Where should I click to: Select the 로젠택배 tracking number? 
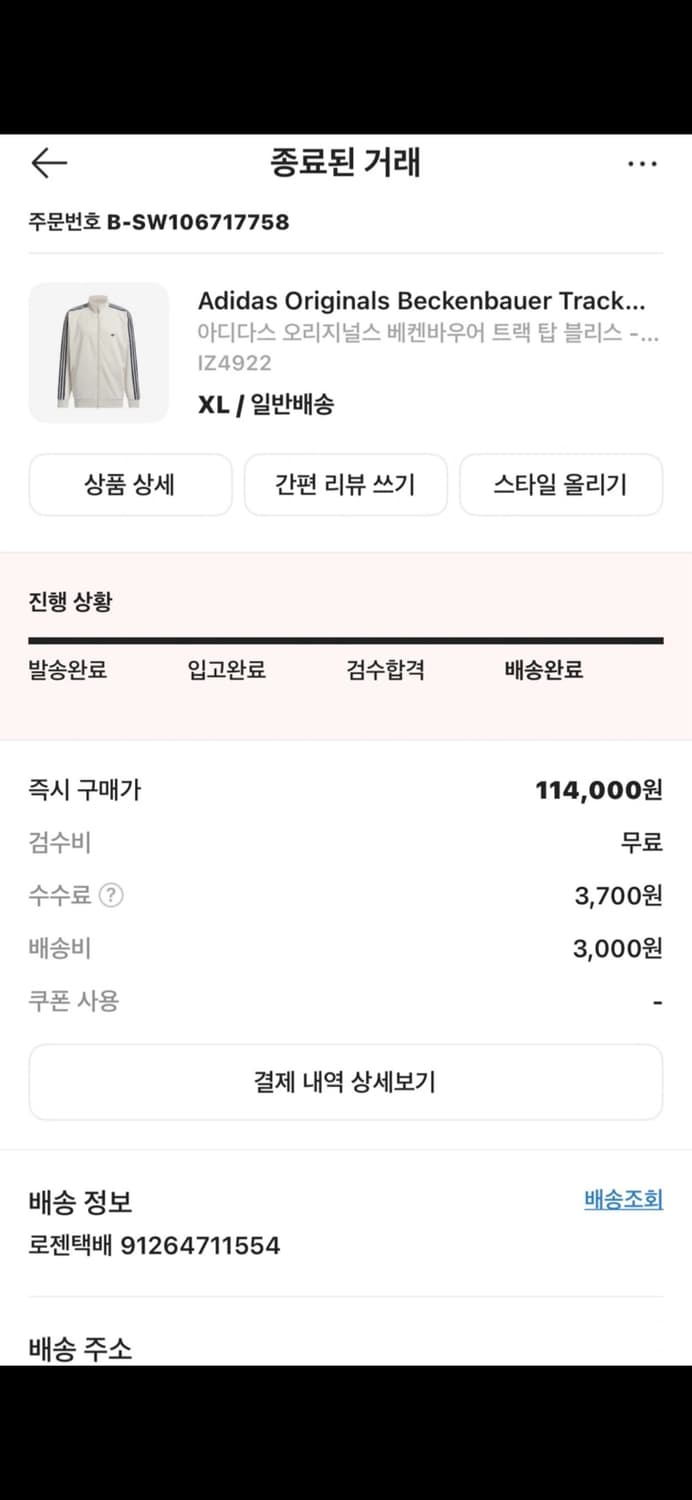click(x=152, y=1246)
